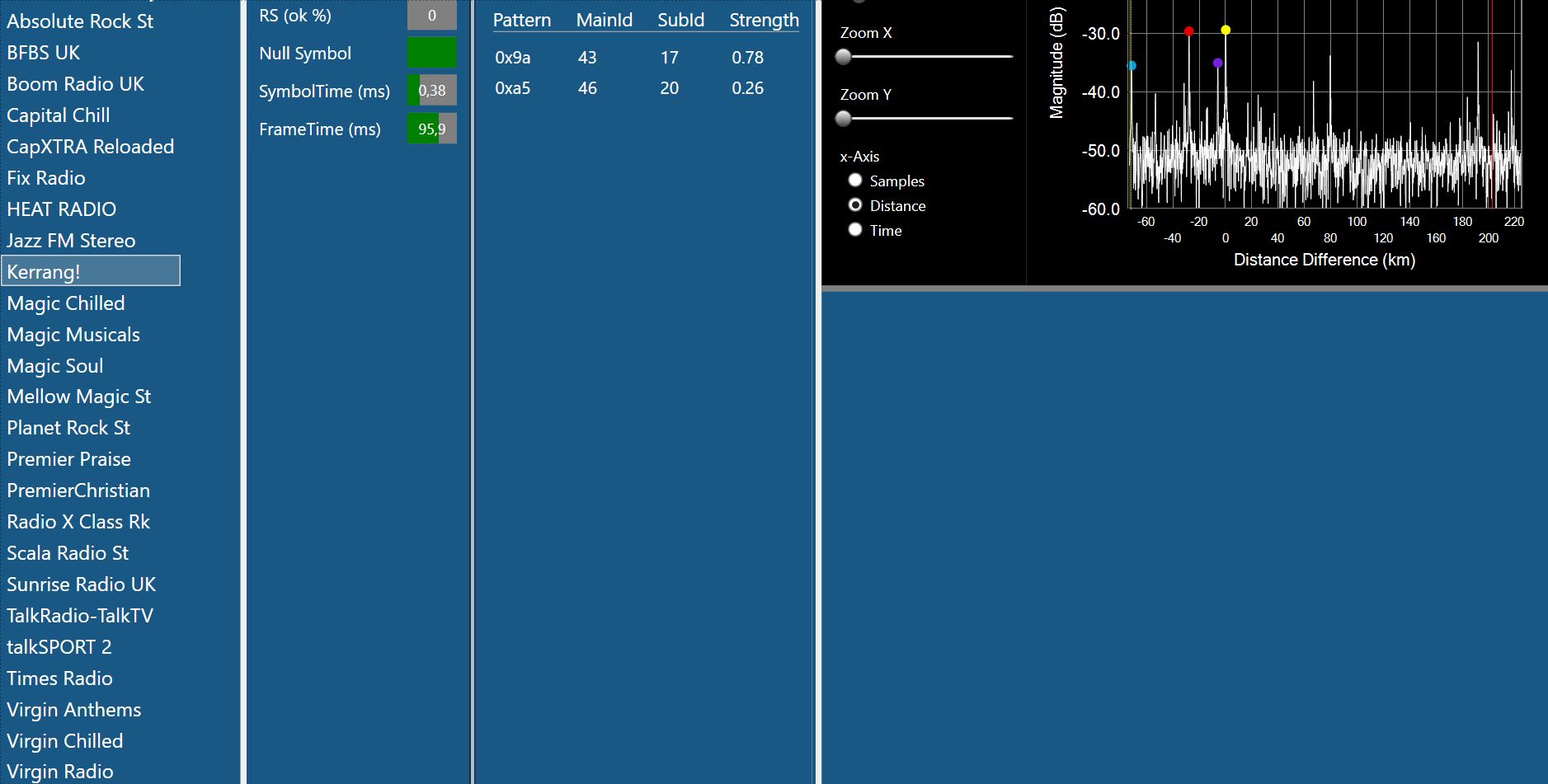Click the SymbolTime progress bar

click(x=431, y=91)
